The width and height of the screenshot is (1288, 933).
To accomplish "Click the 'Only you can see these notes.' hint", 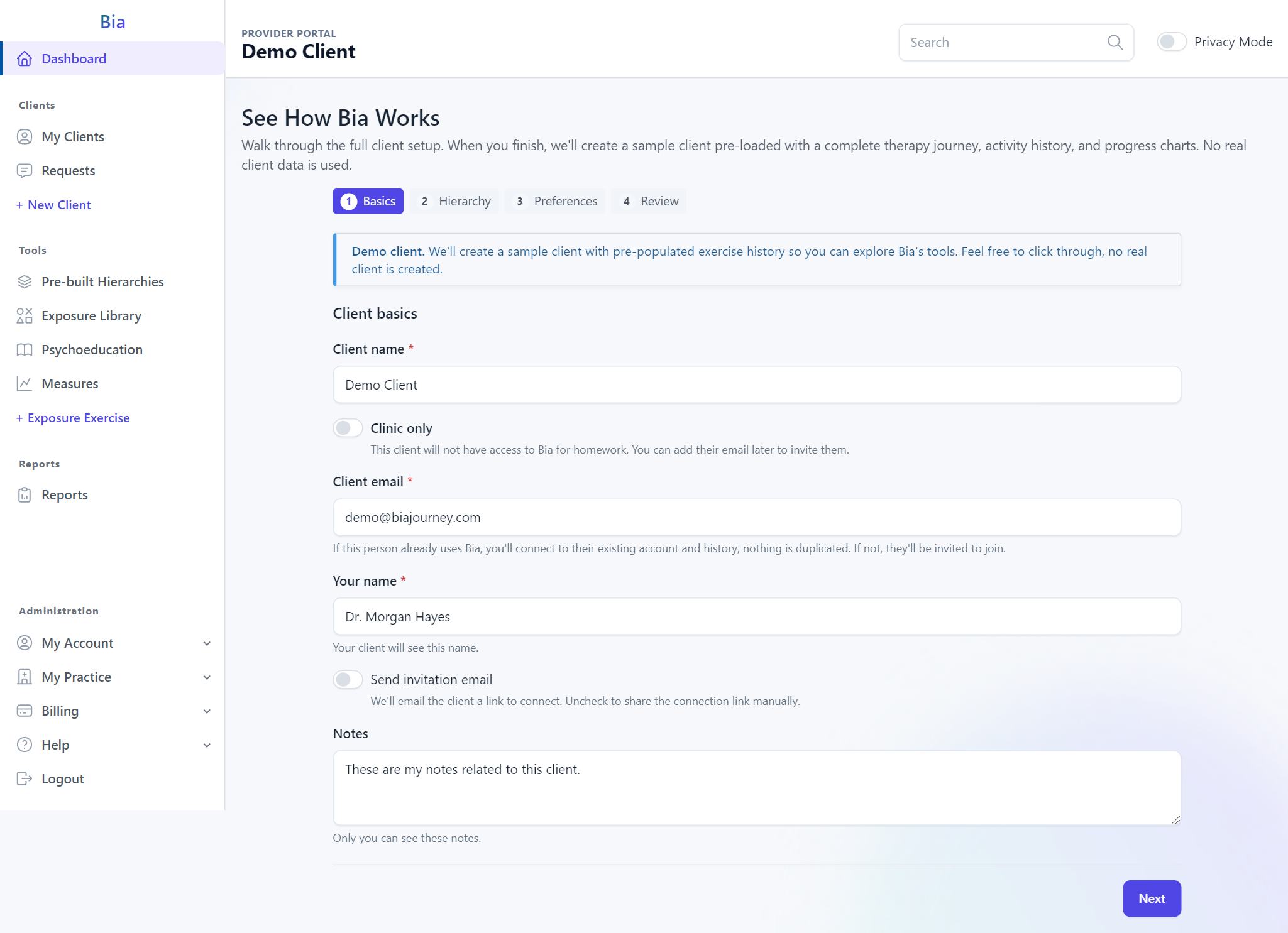I will pyautogui.click(x=407, y=838).
